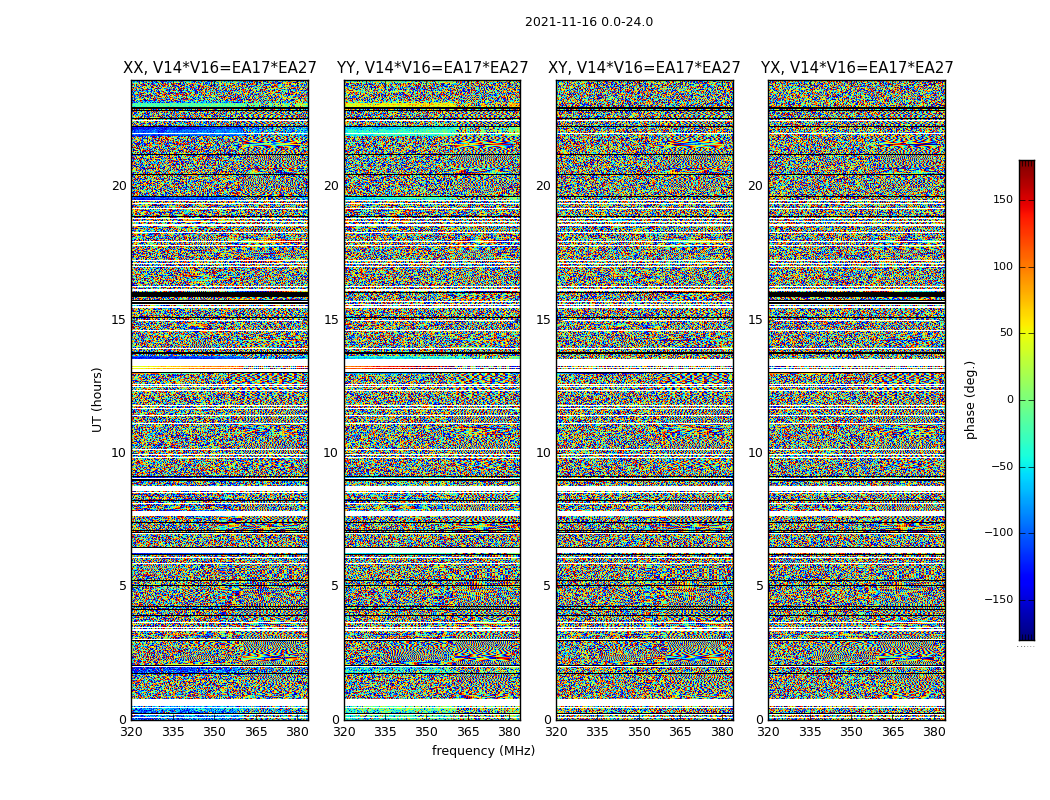
Task: Click the phase colorbar gradient strip
Action: click(x=1027, y=400)
